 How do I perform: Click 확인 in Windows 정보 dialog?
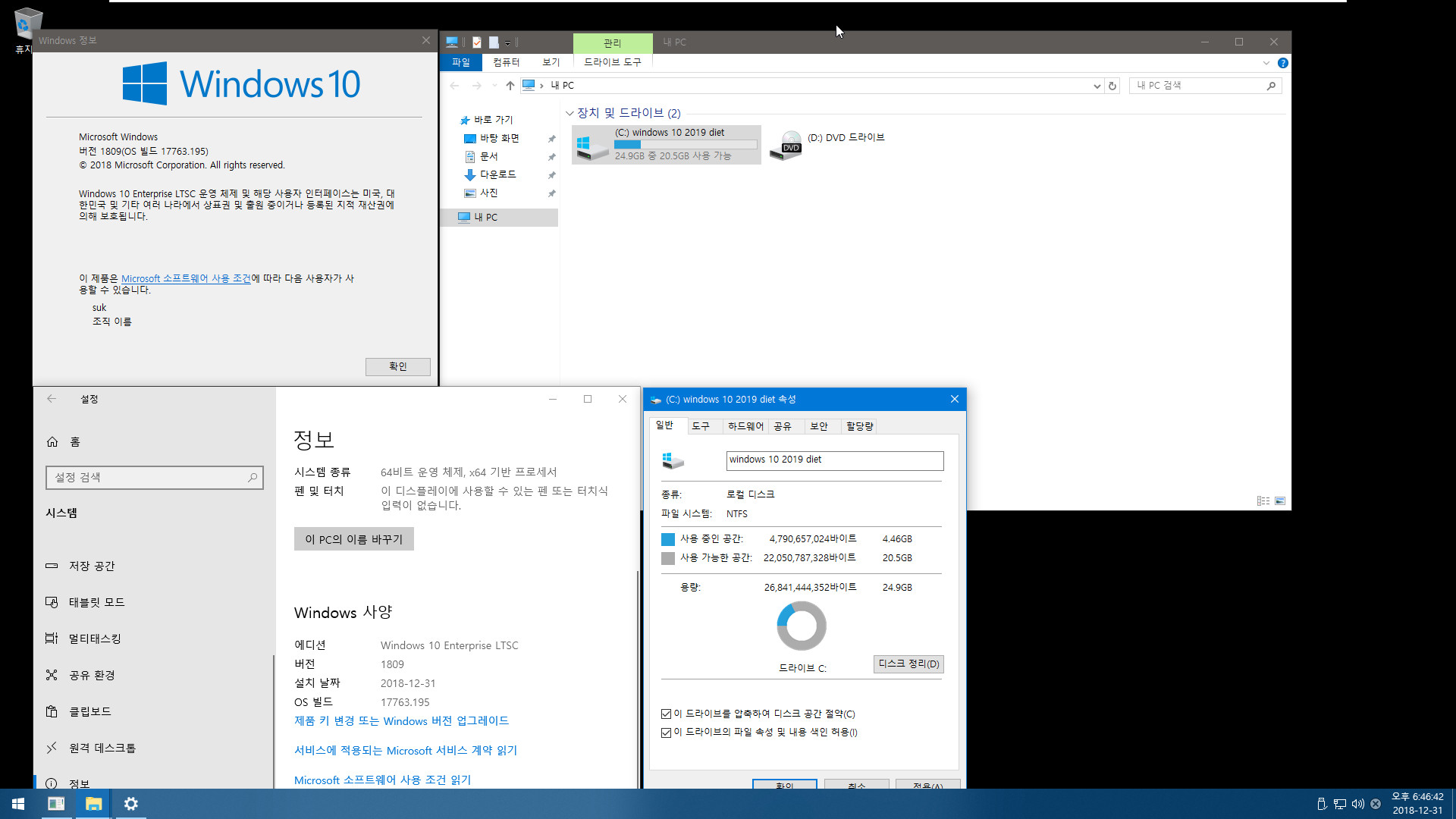point(398,366)
